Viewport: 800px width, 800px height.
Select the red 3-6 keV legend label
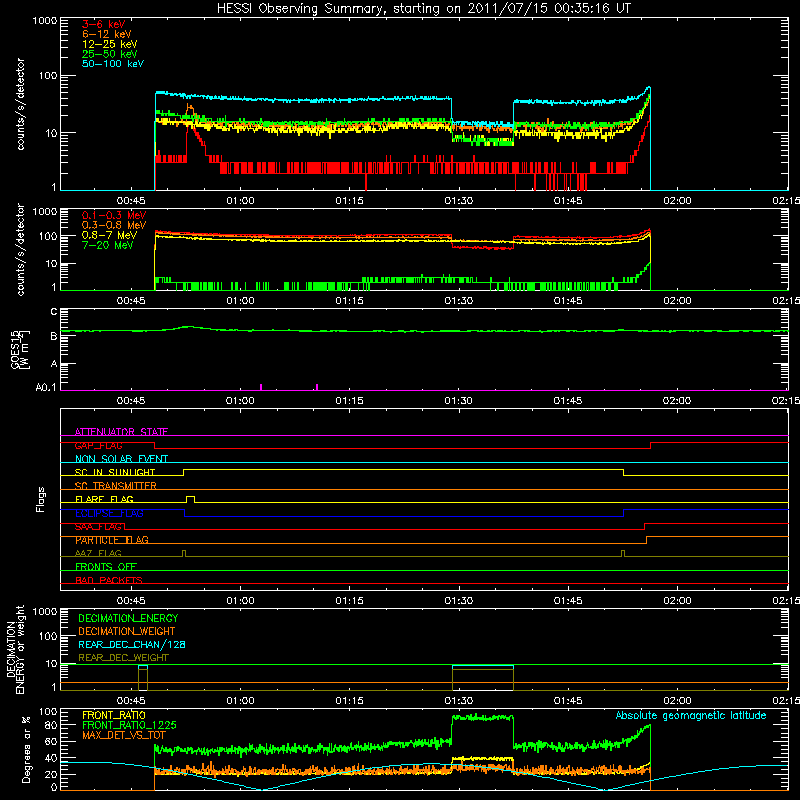click(103, 24)
